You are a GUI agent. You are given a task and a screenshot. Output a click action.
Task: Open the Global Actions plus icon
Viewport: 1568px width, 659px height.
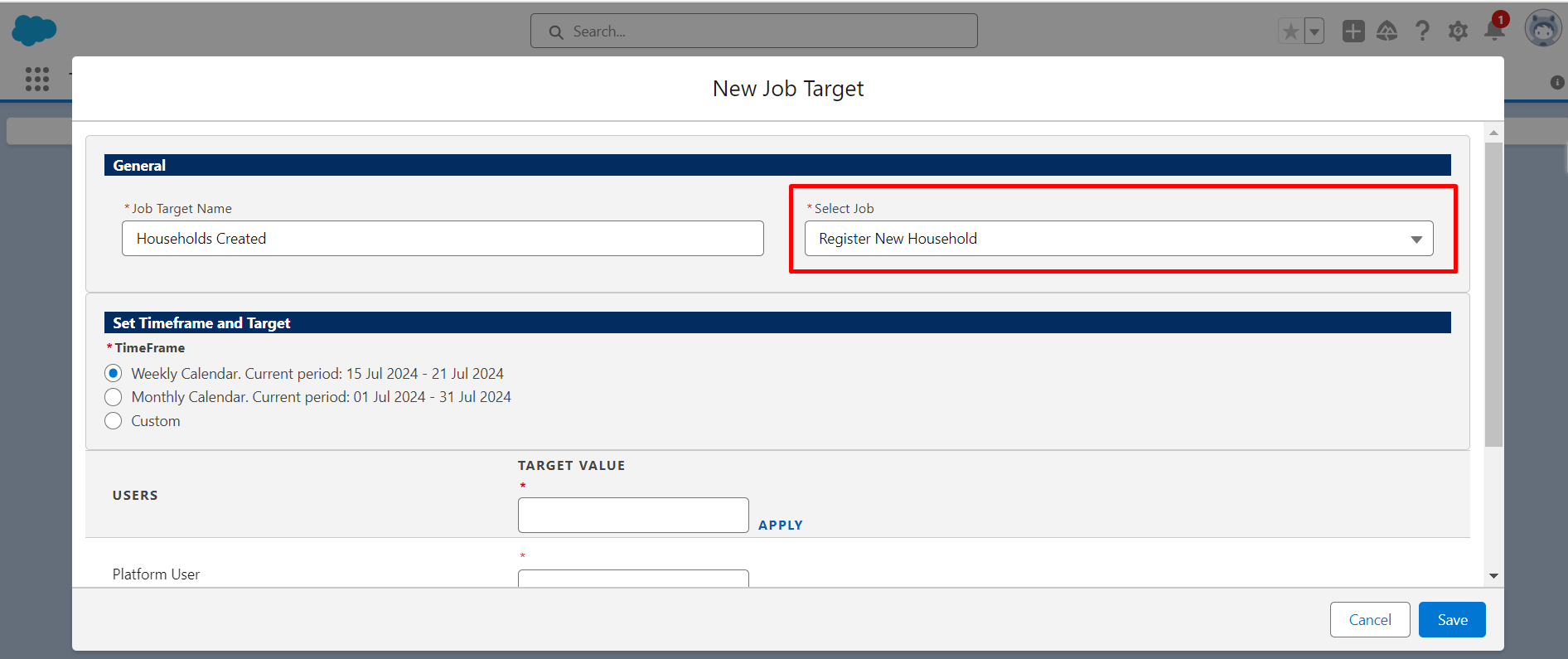pos(1353,31)
